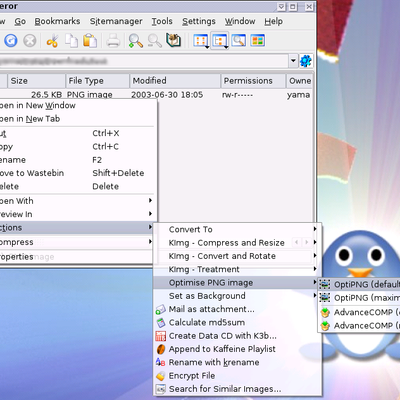Sort by File Type column header
Image resolution: width=400 pixels, height=400 pixels.
tap(97, 81)
